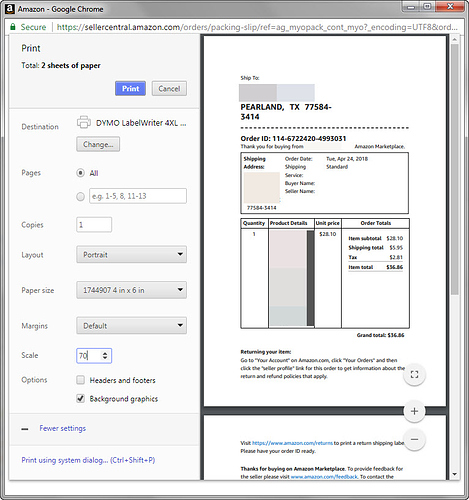Click the Scale stepper arrows

105,356
